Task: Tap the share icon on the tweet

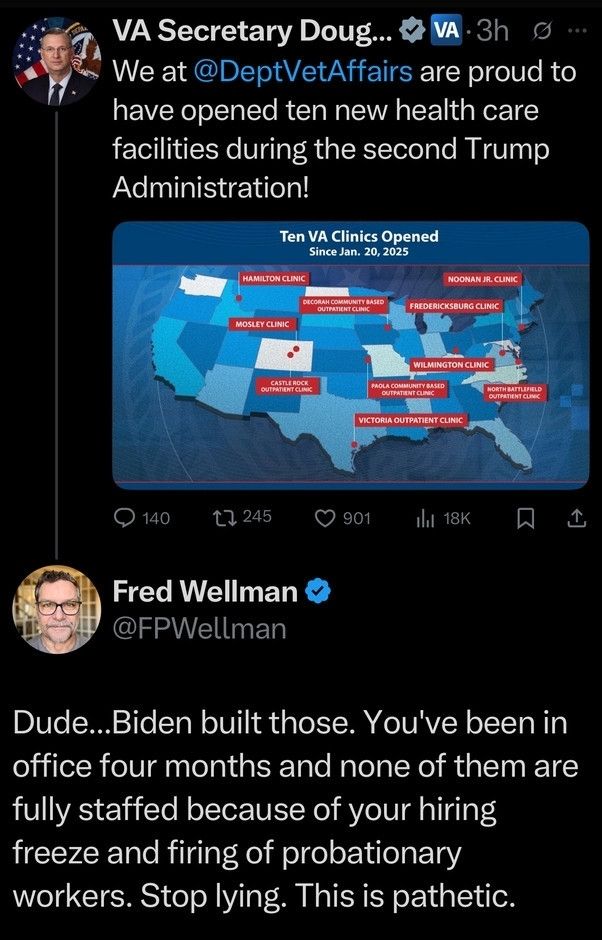Action: coord(576,517)
